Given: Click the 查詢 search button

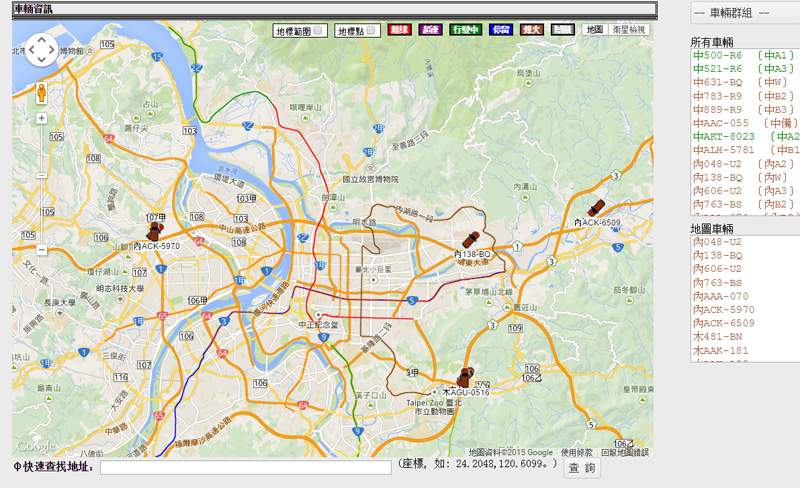Looking at the screenshot, I should tap(582, 468).
